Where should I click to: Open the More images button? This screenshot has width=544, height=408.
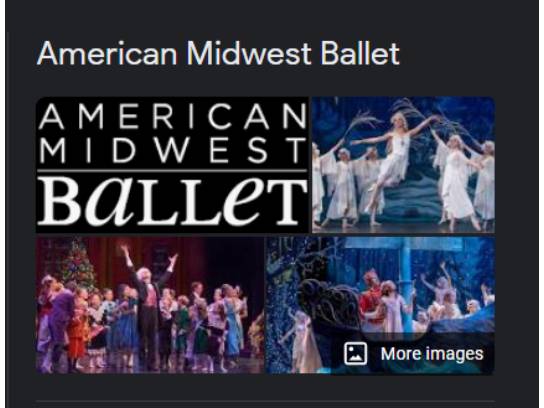[x=413, y=354]
